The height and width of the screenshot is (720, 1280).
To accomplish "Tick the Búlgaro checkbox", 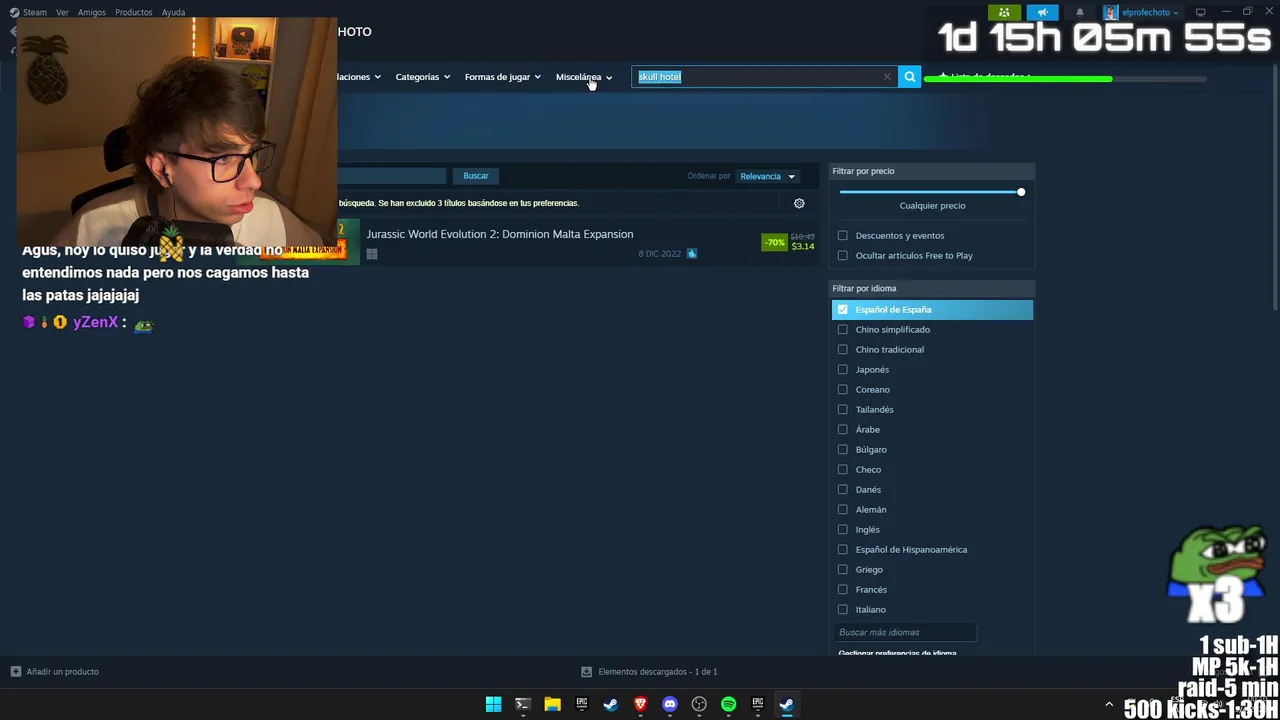I will [x=843, y=450].
